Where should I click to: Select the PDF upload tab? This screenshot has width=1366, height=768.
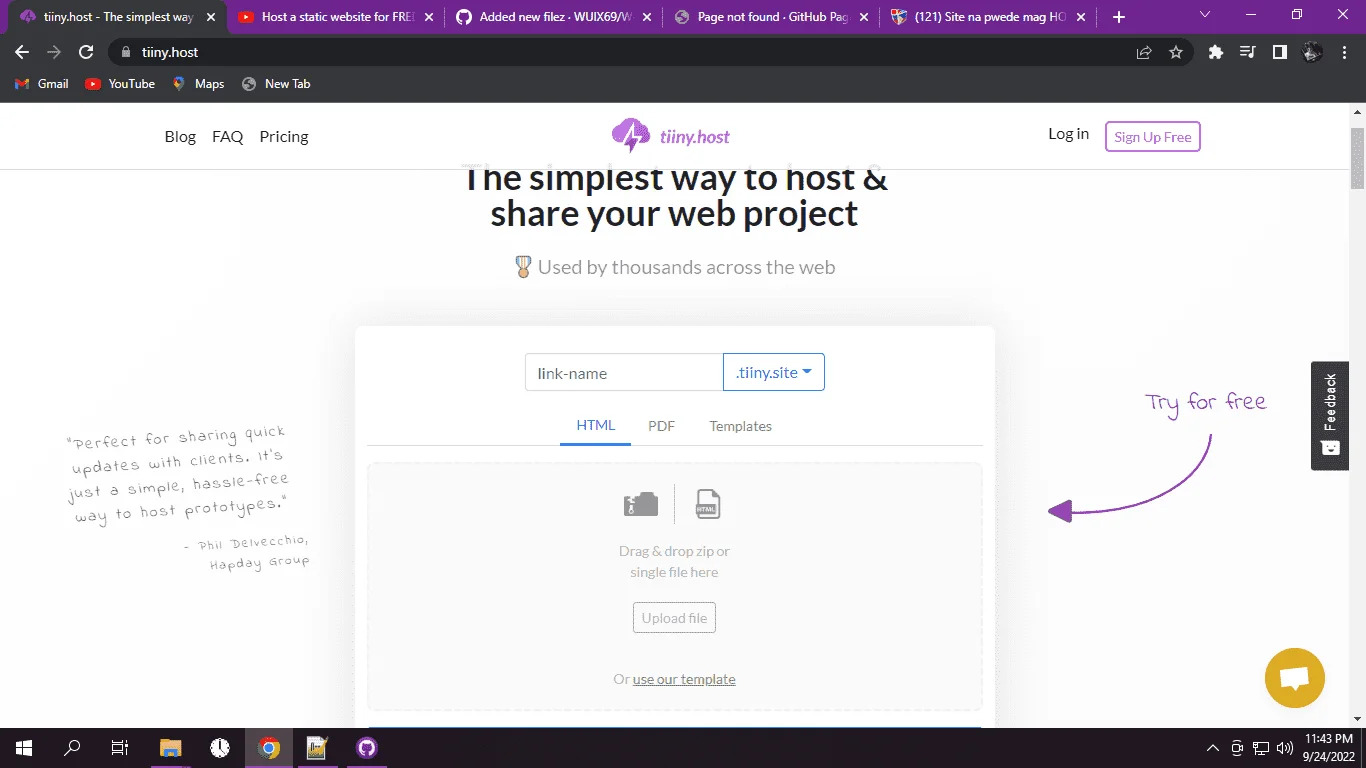click(661, 426)
